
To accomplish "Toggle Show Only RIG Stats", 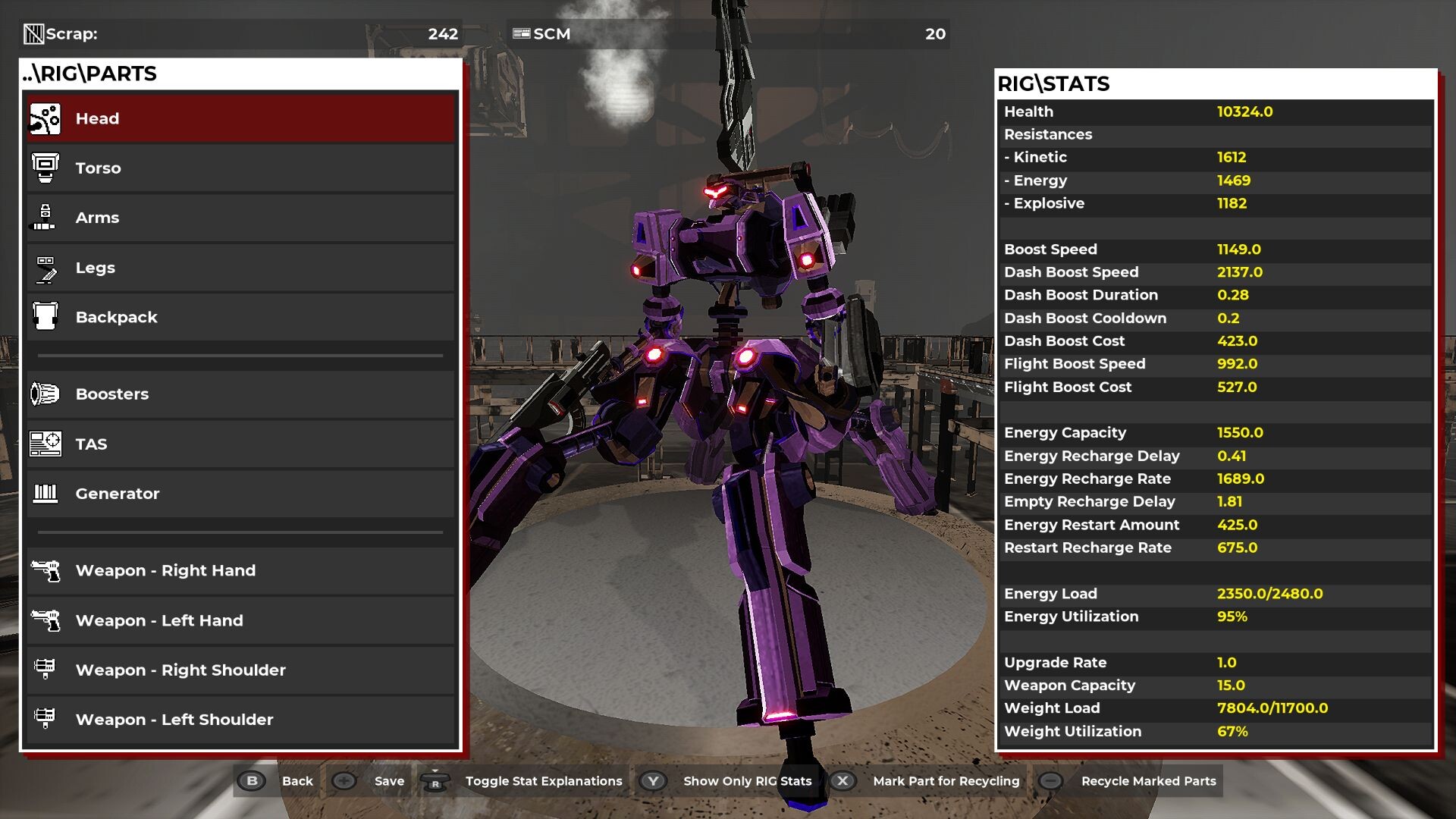I will click(746, 781).
